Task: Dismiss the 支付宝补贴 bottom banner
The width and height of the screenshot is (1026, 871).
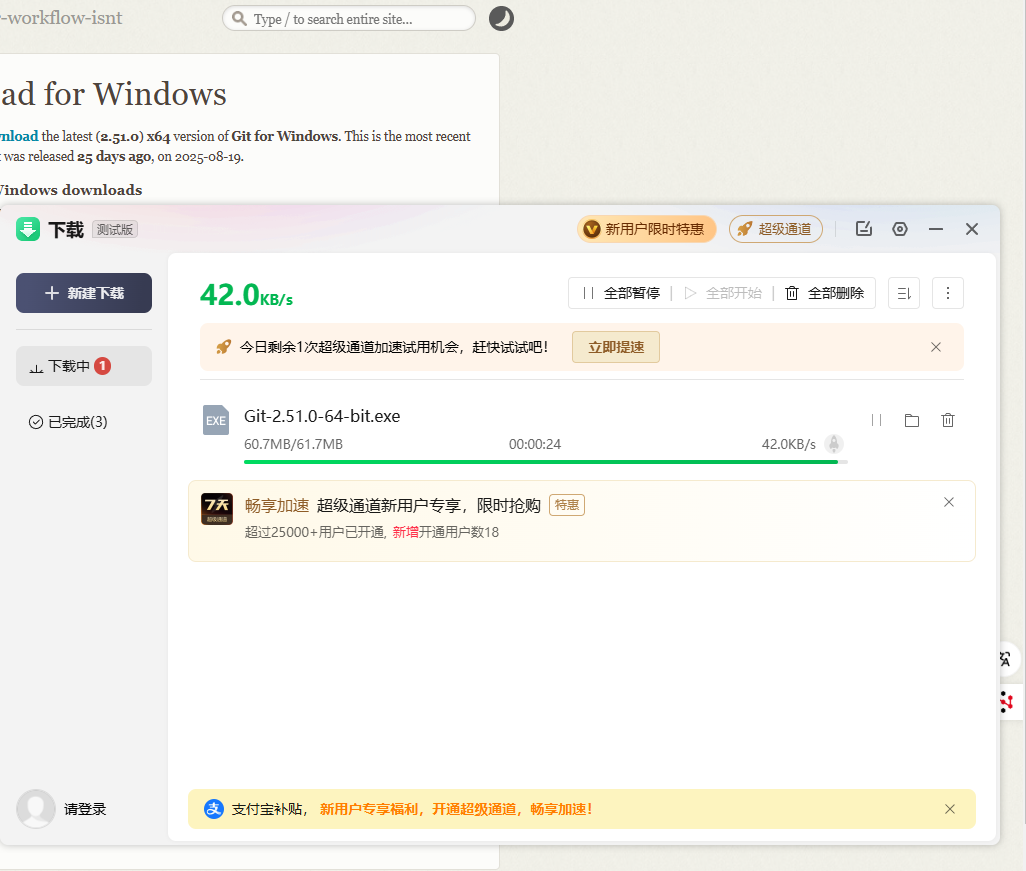Action: pyautogui.click(x=949, y=809)
